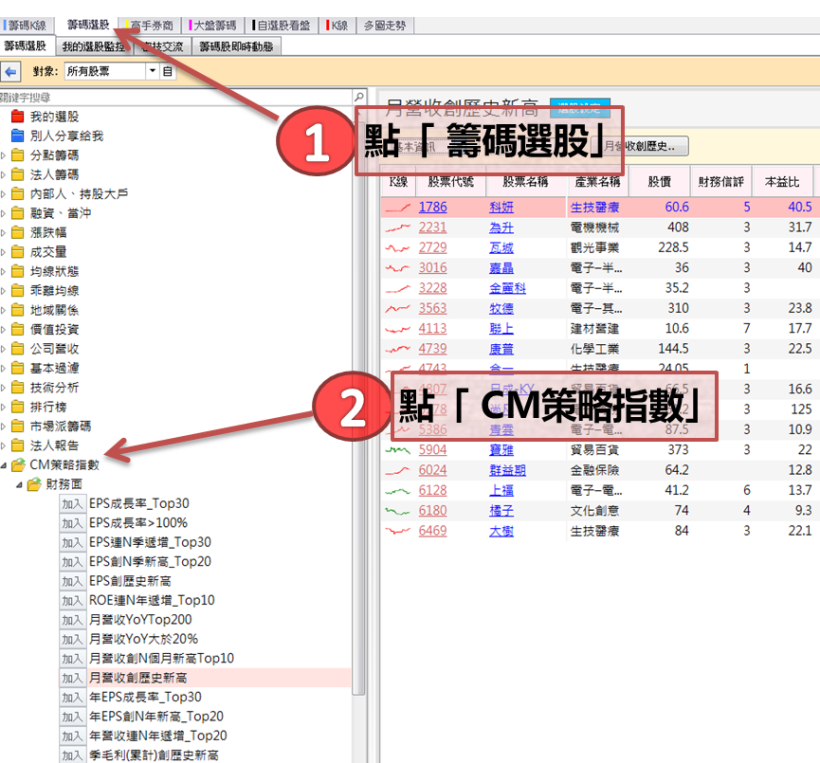
Task: Click the 成交量 folder icon
Action: pyautogui.click(x=18, y=252)
